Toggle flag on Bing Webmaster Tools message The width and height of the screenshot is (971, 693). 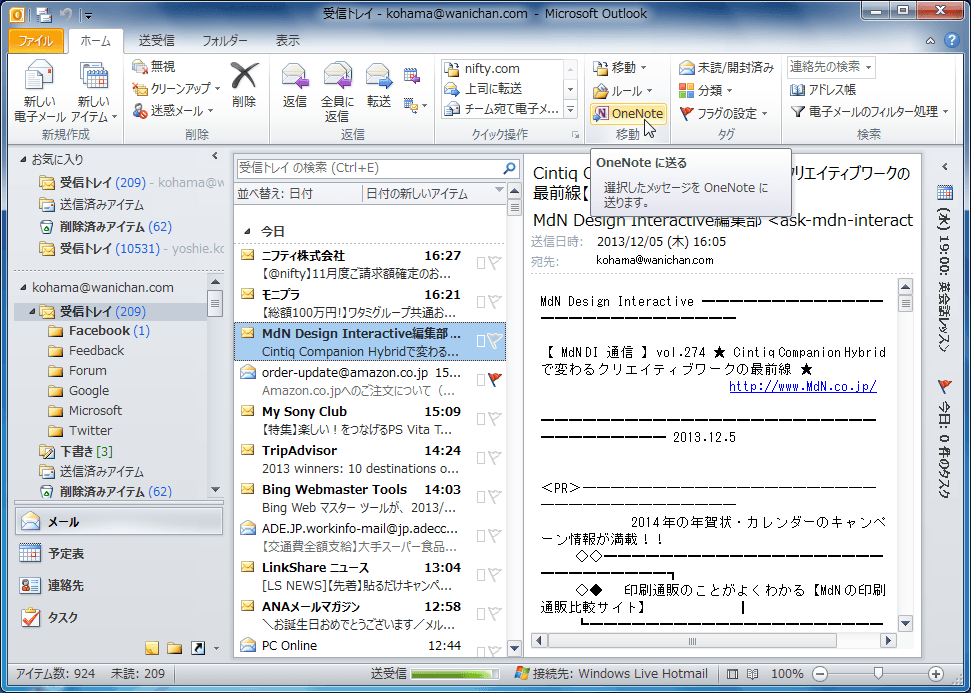(494, 497)
